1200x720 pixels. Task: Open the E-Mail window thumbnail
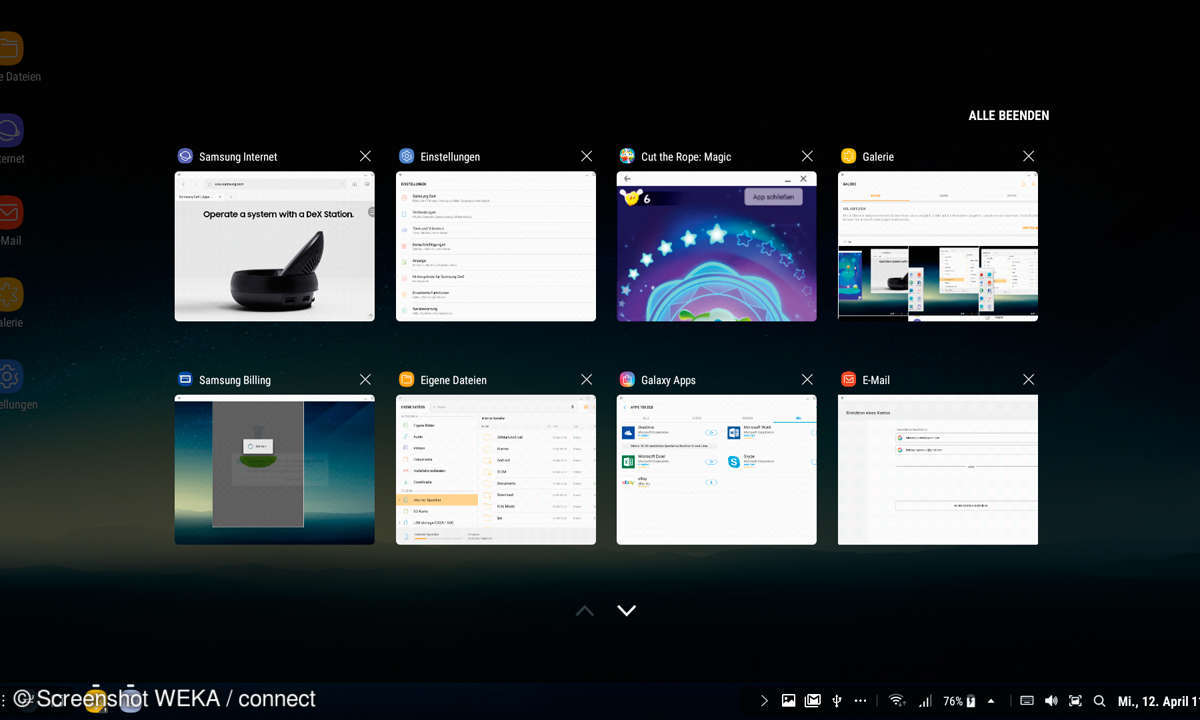tap(938, 470)
